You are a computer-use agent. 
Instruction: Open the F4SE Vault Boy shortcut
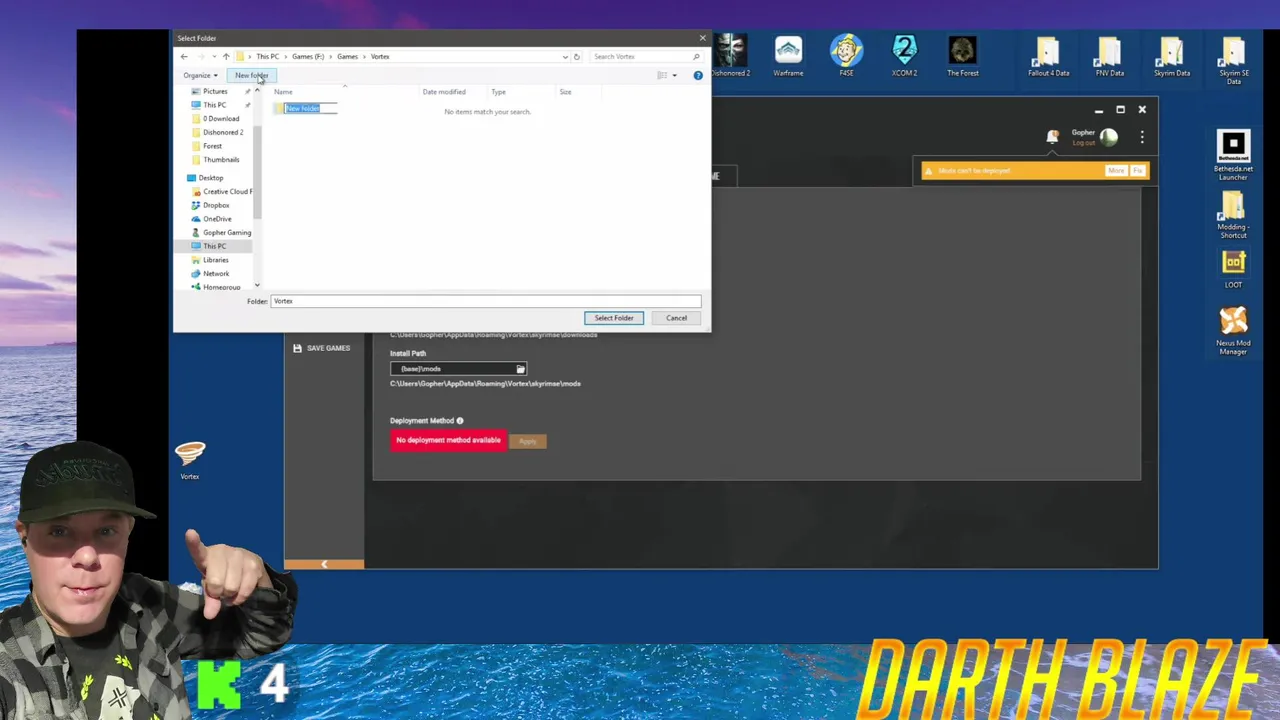pyautogui.click(x=846, y=56)
